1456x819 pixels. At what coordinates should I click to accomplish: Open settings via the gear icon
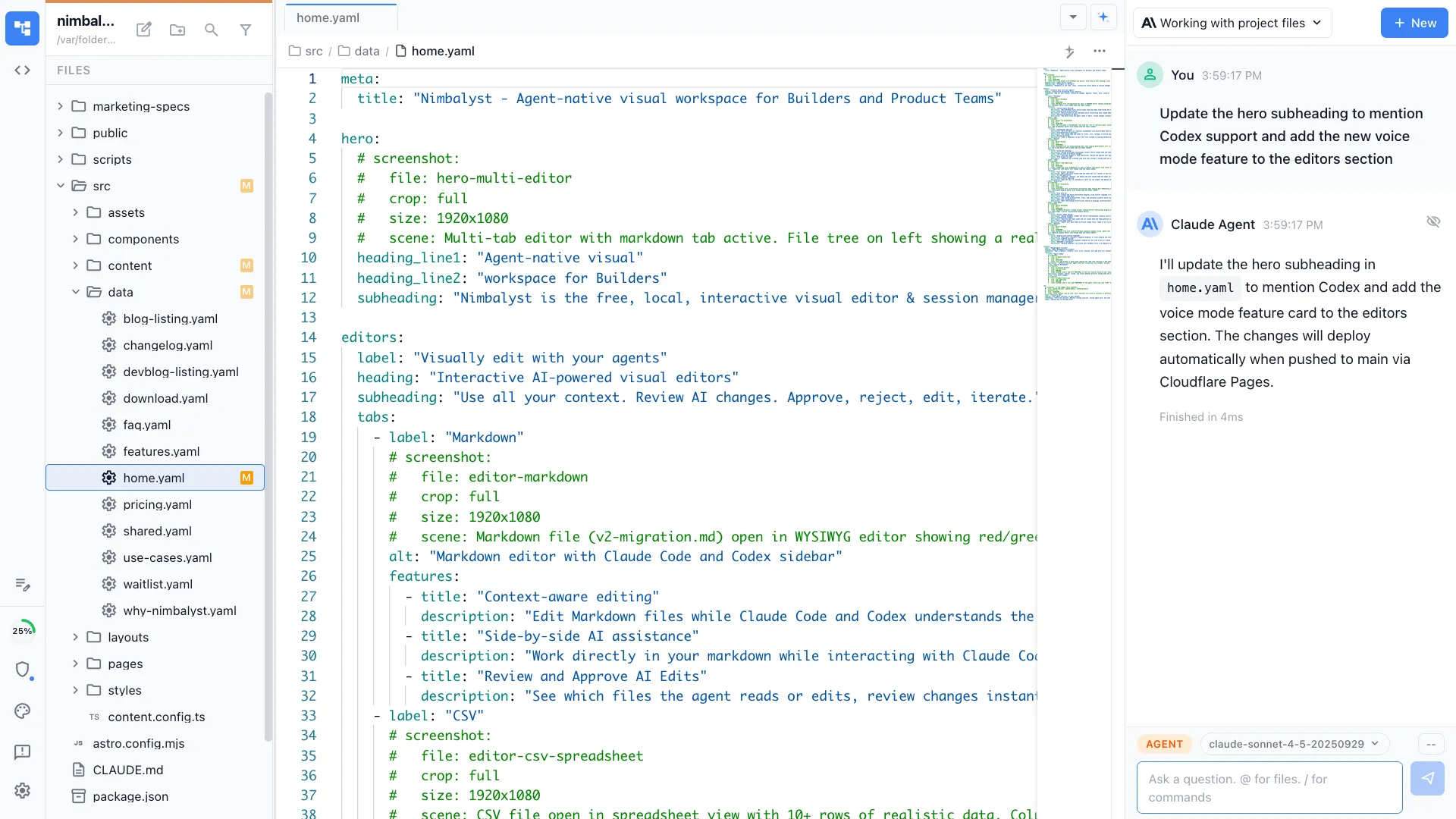(22, 790)
